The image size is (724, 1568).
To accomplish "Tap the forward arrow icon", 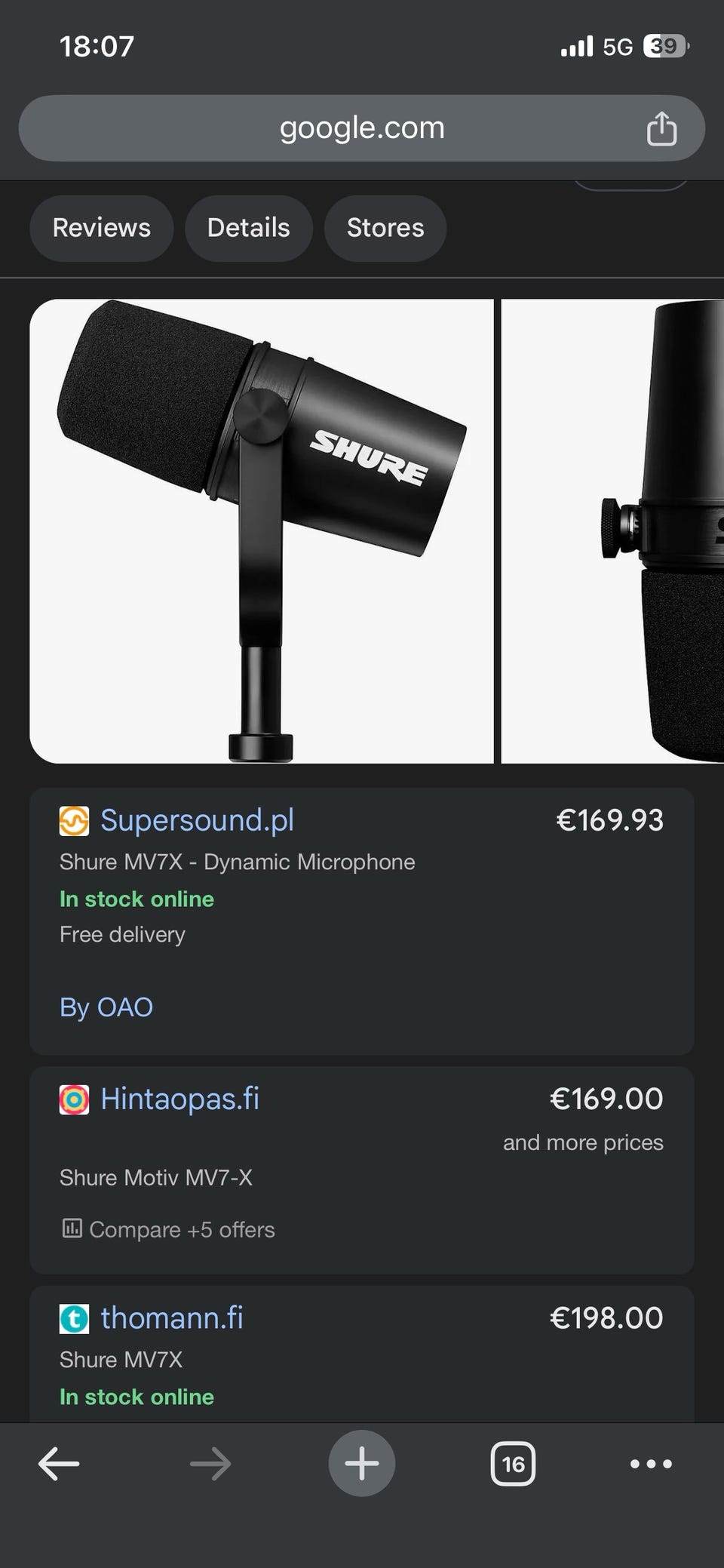I will (210, 1464).
